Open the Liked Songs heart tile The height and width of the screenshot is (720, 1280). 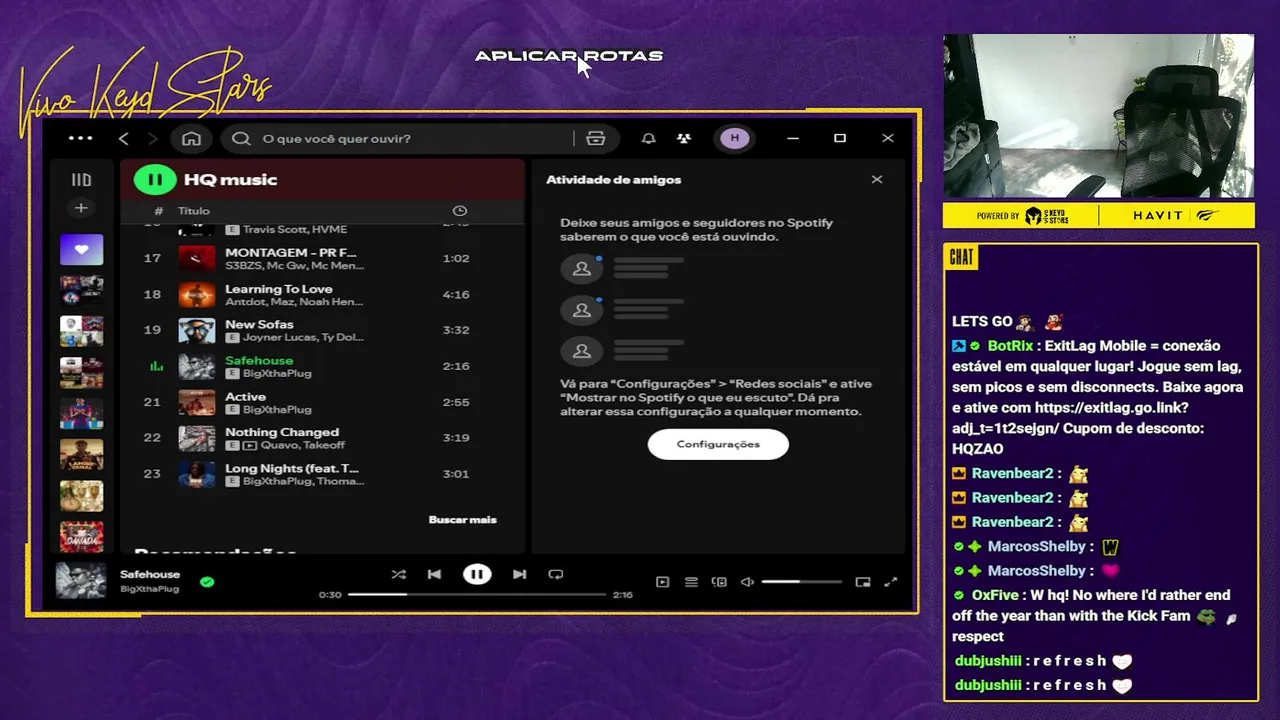pyautogui.click(x=81, y=250)
